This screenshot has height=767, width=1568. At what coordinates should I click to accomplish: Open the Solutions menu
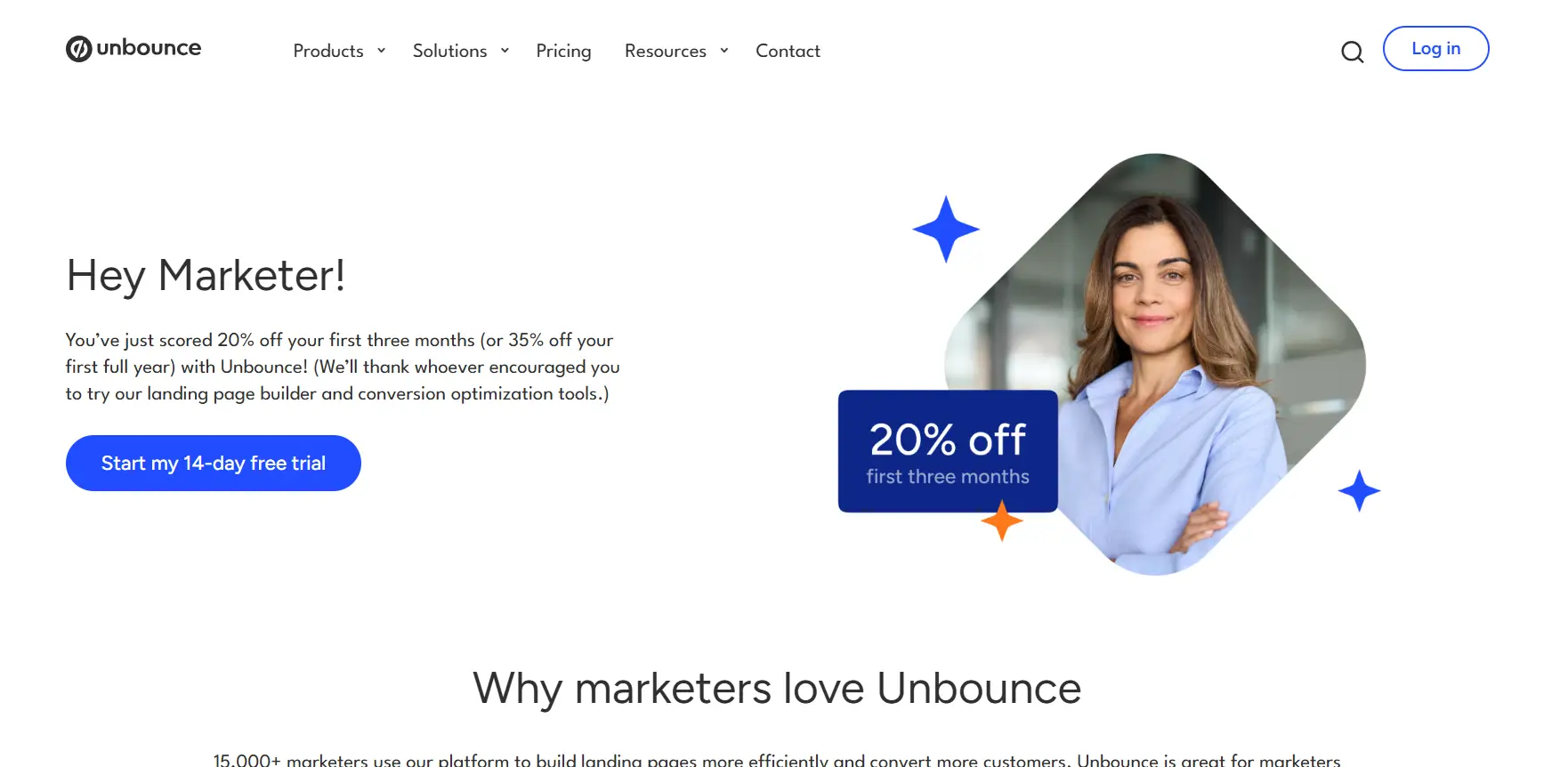tap(449, 51)
